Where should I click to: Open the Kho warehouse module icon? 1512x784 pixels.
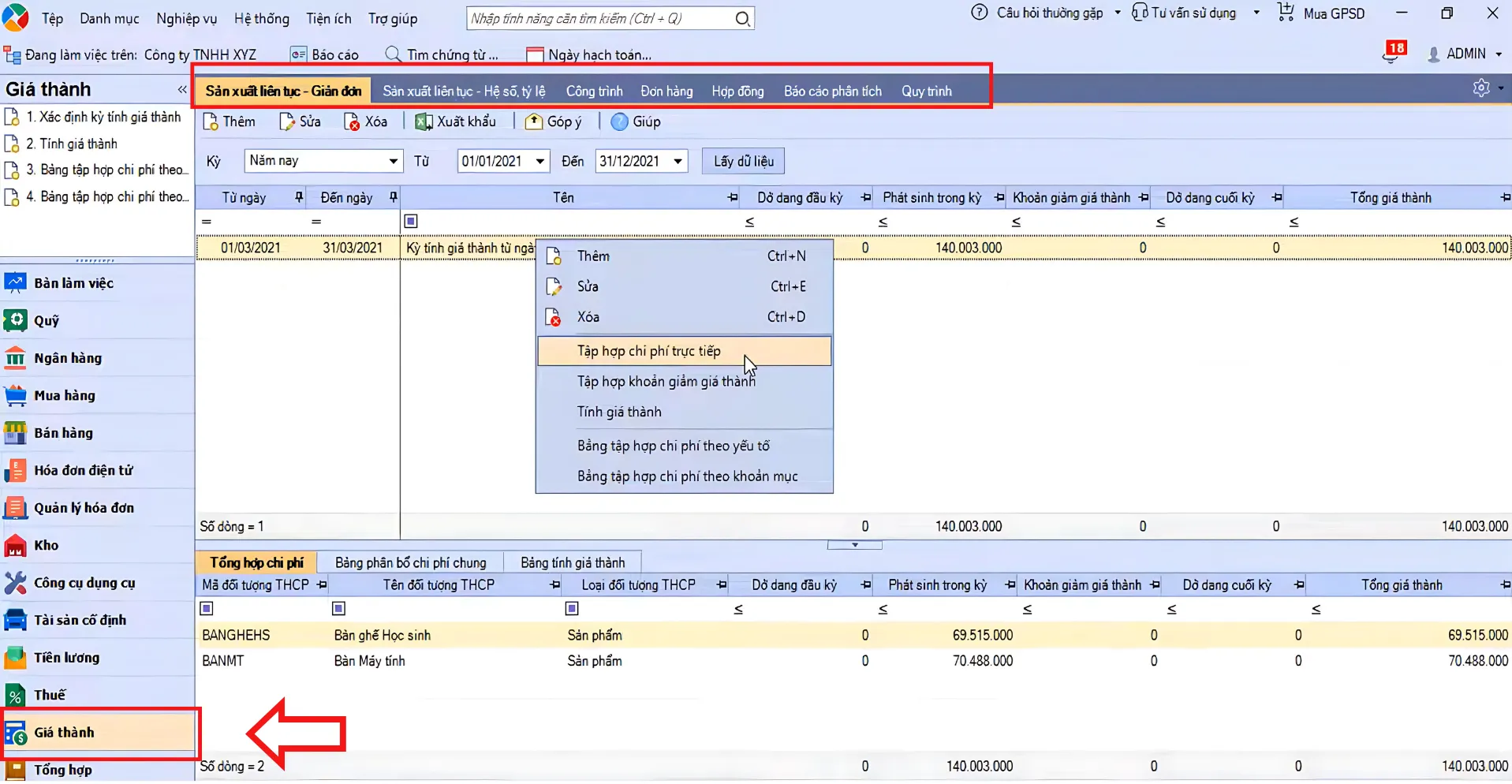click(16, 545)
